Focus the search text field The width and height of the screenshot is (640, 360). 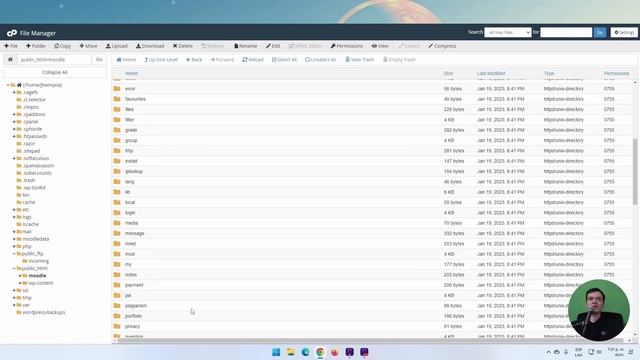566,32
